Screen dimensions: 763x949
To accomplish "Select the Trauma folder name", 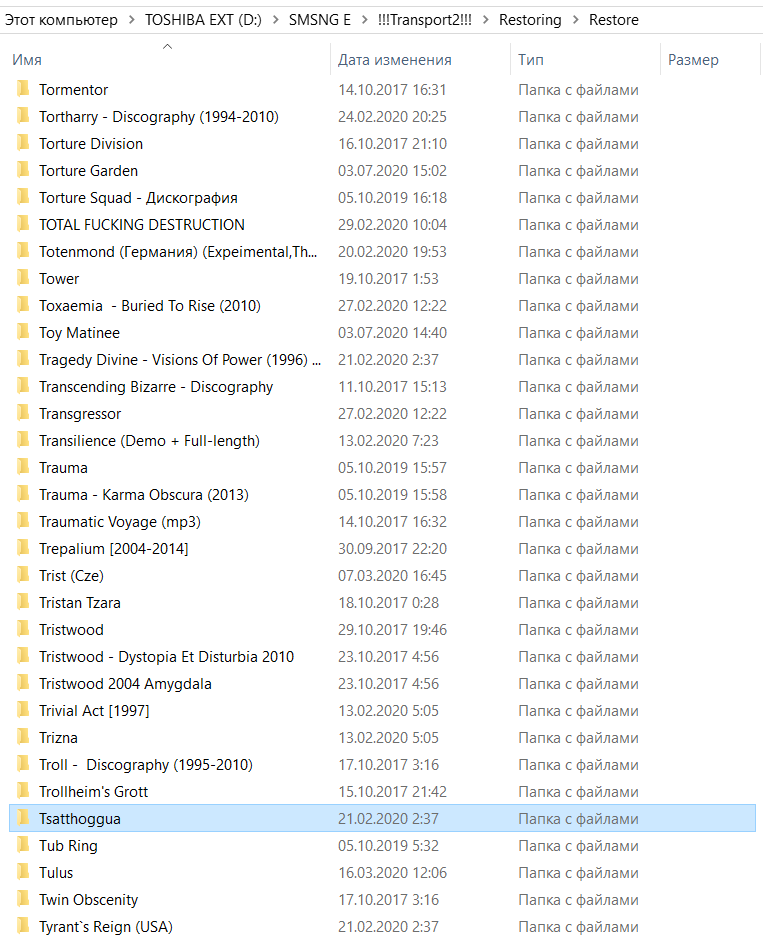I will [63, 468].
